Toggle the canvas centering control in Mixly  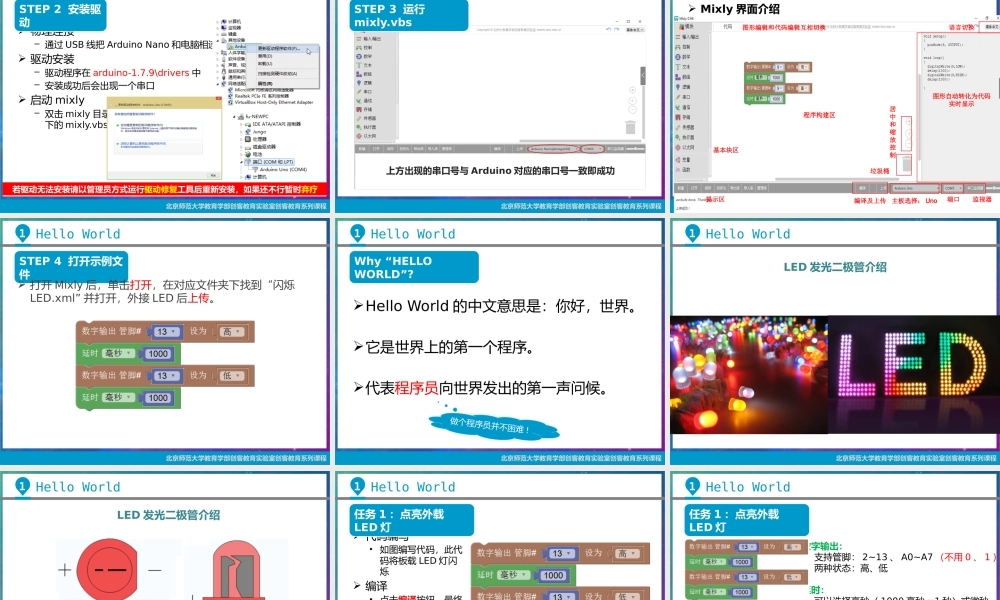(908, 121)
